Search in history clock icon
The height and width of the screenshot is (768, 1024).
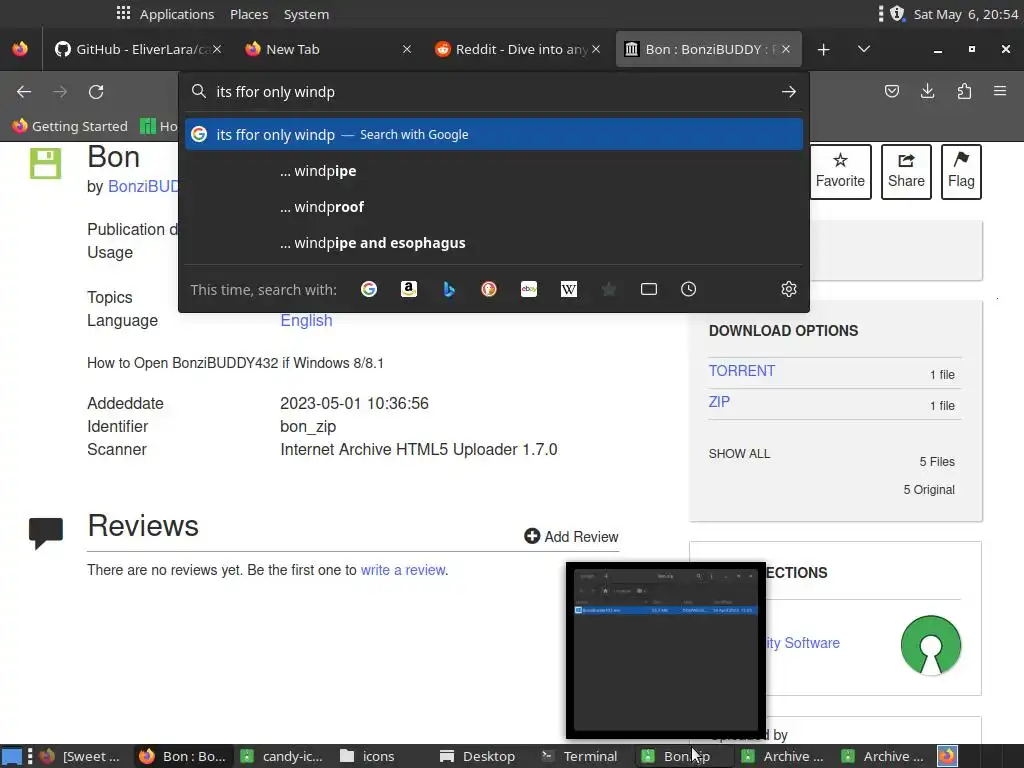pyautogui.click(x=688, y=289)
